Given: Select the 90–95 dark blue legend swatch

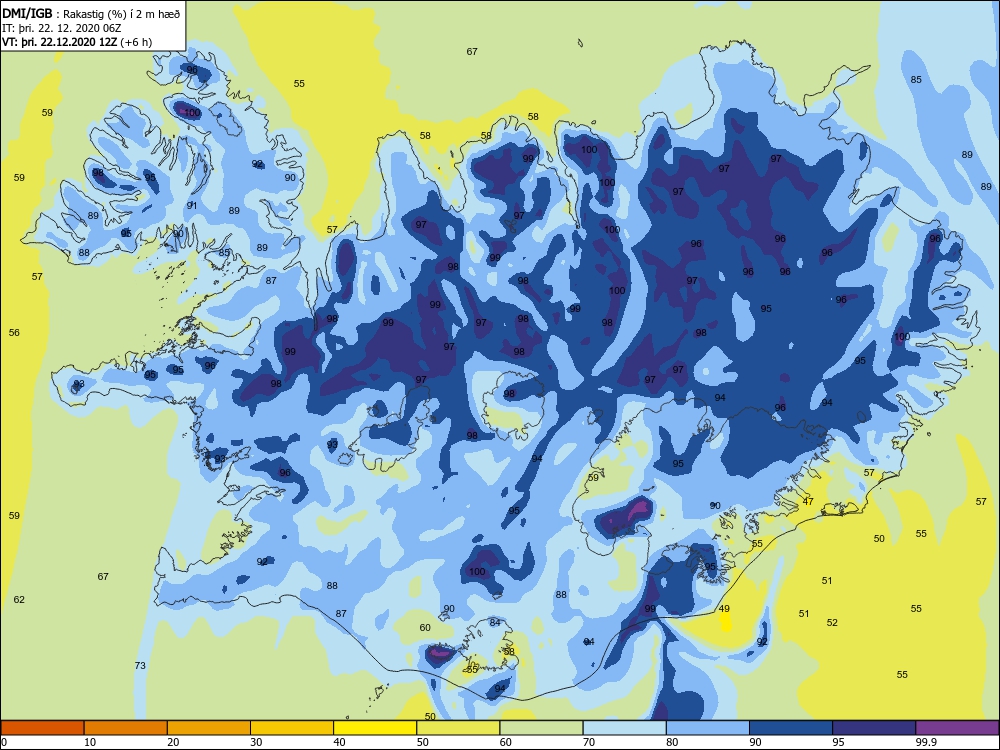Looking at the screenshot, I should [x=791, y=728].
